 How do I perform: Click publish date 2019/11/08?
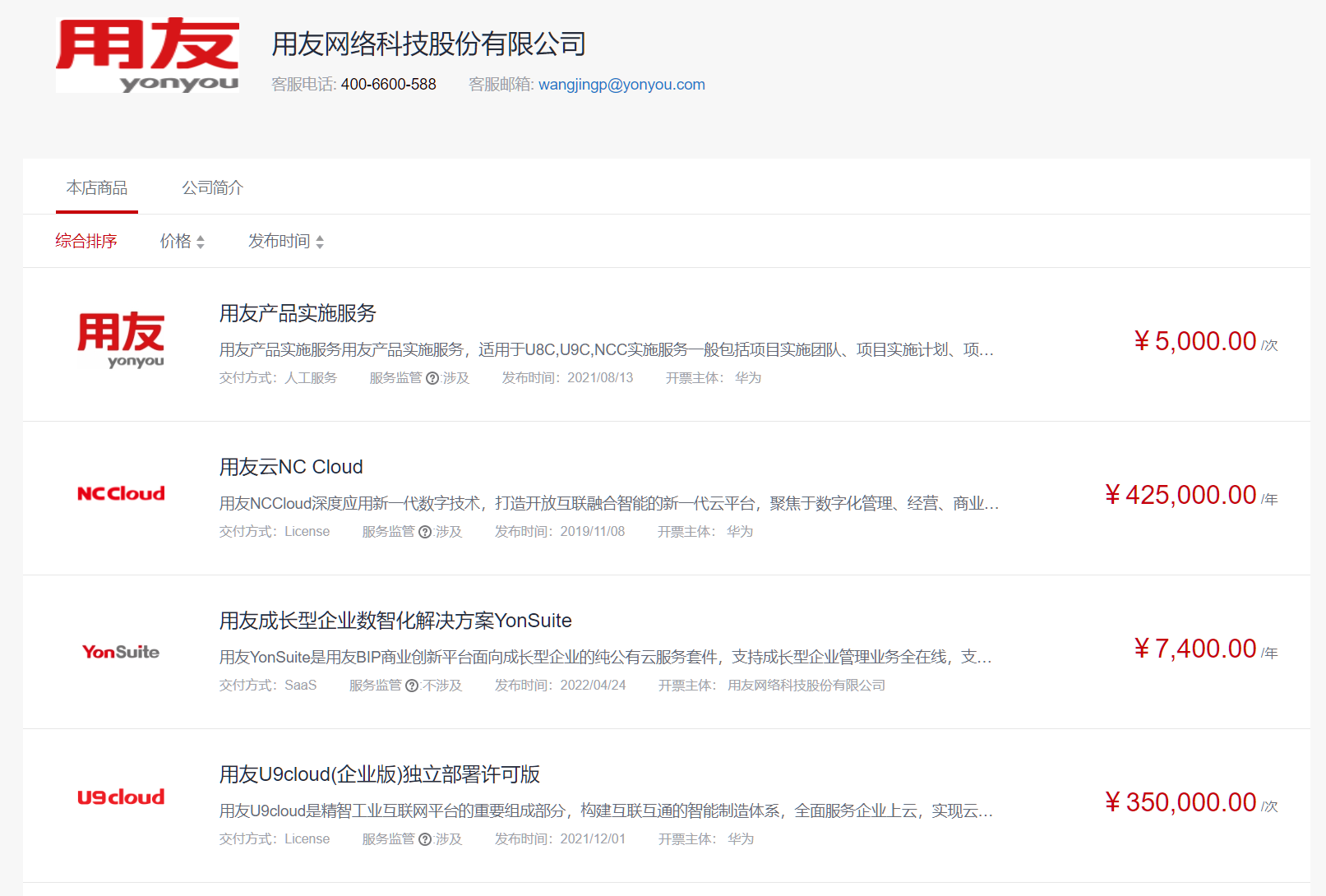(x=593, y=532)
